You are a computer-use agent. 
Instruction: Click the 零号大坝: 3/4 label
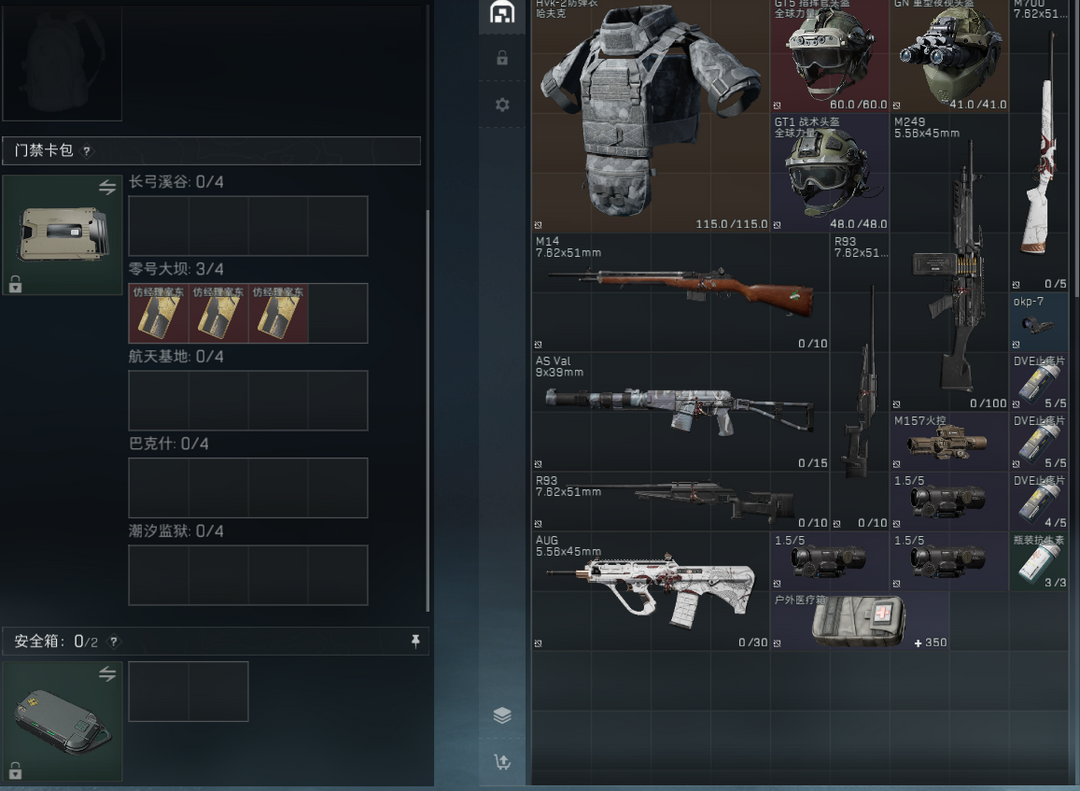point(176,269)
